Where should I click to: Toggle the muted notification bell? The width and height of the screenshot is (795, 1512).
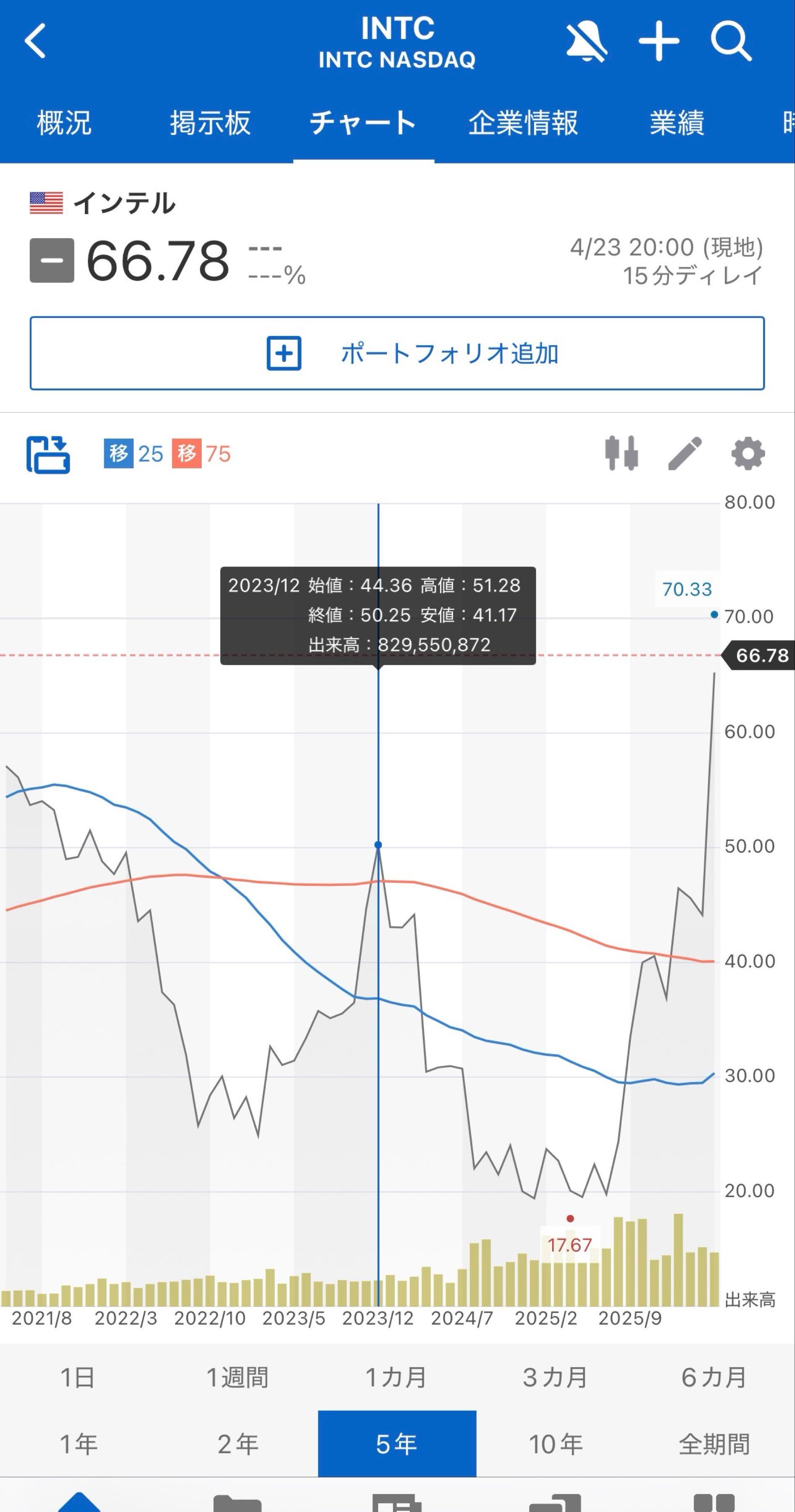(x=585, y=41)
